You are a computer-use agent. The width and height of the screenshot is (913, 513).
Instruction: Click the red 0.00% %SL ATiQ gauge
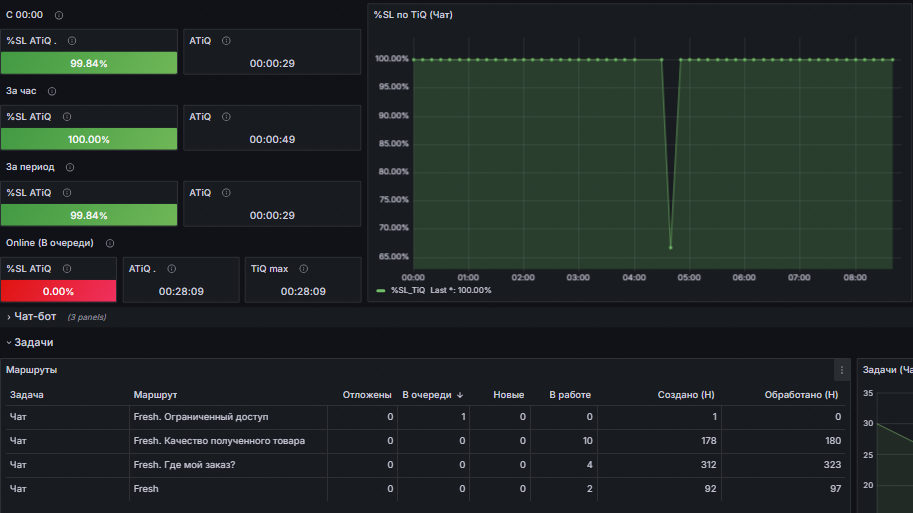(x=58, y=291)
